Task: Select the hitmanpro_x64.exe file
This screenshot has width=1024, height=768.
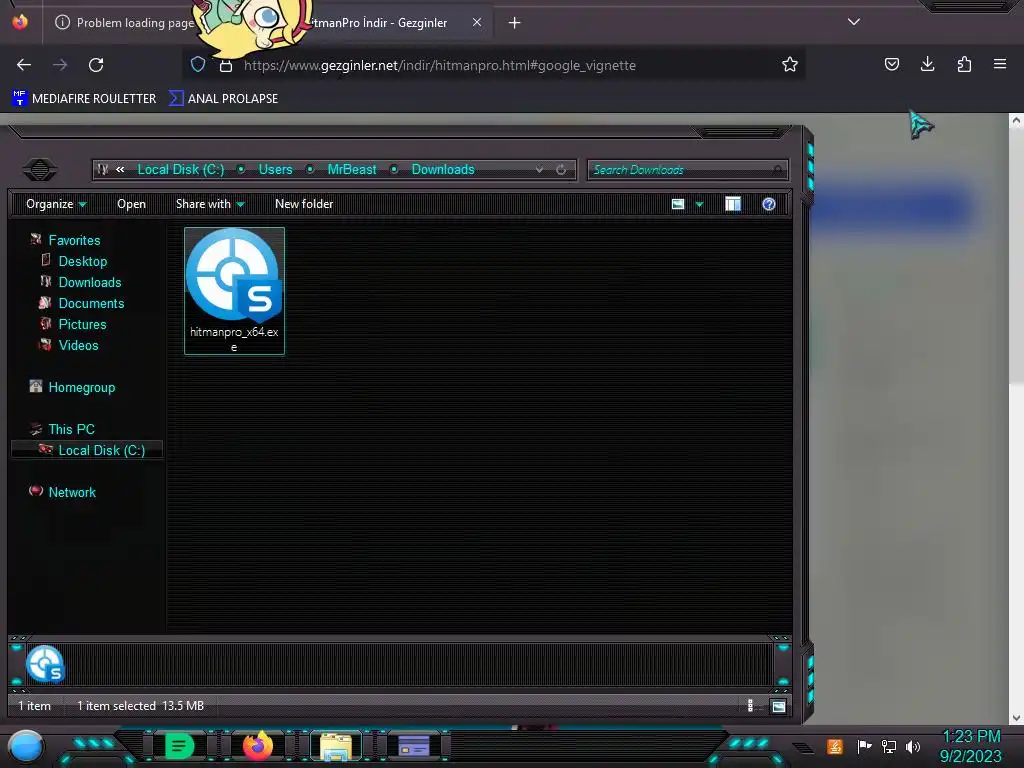Action: point(234,291)
